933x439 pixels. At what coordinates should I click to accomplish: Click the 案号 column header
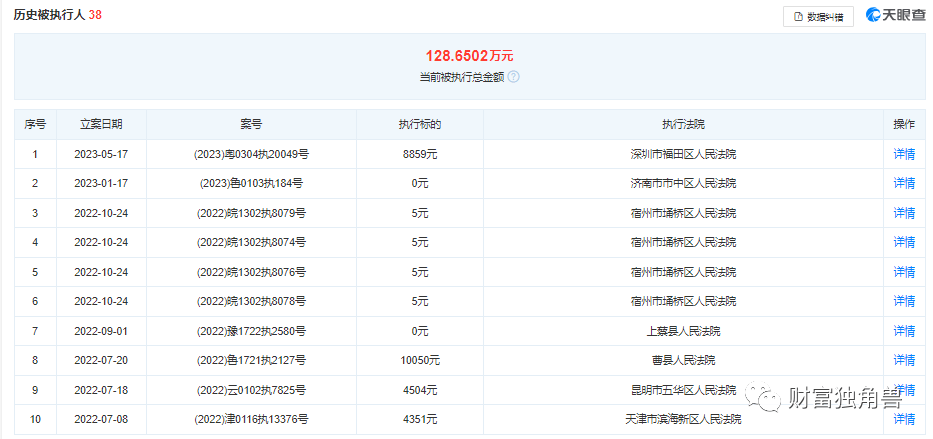click(251, 125)
